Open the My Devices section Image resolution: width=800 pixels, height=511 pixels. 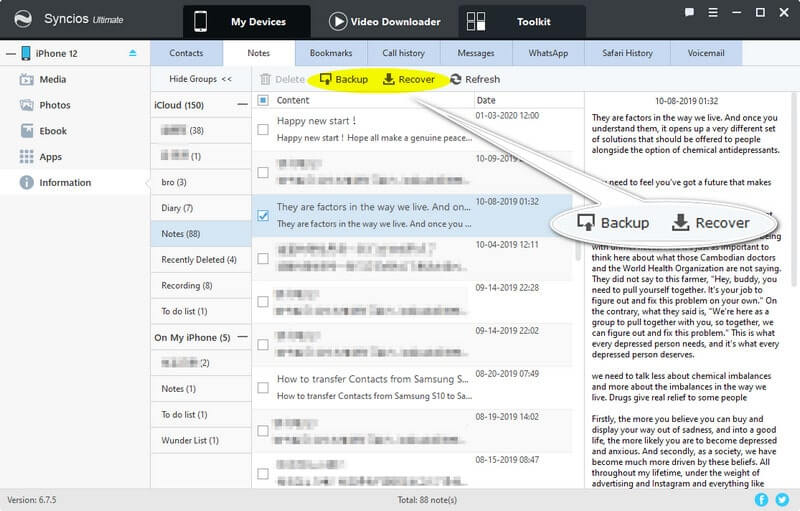pos(246,21)
